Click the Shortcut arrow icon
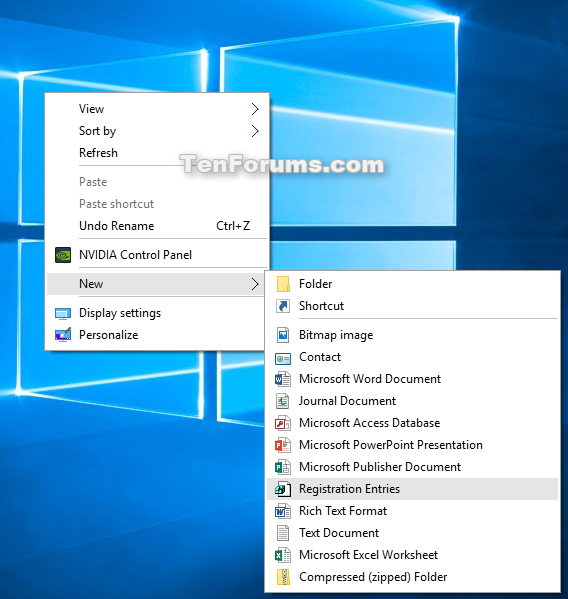 click(x=283, y=306)
